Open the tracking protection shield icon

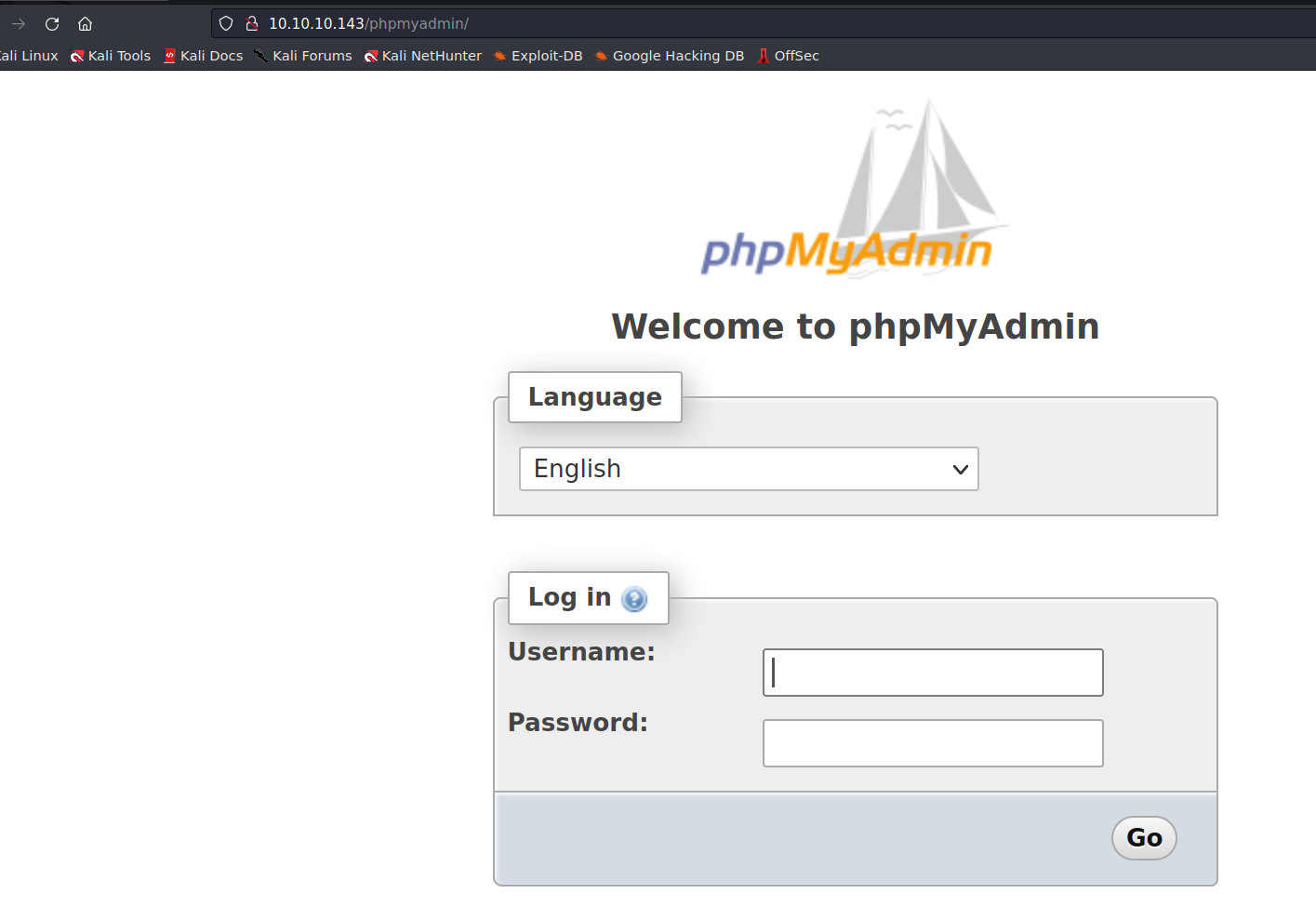click(x=226, y=24)
